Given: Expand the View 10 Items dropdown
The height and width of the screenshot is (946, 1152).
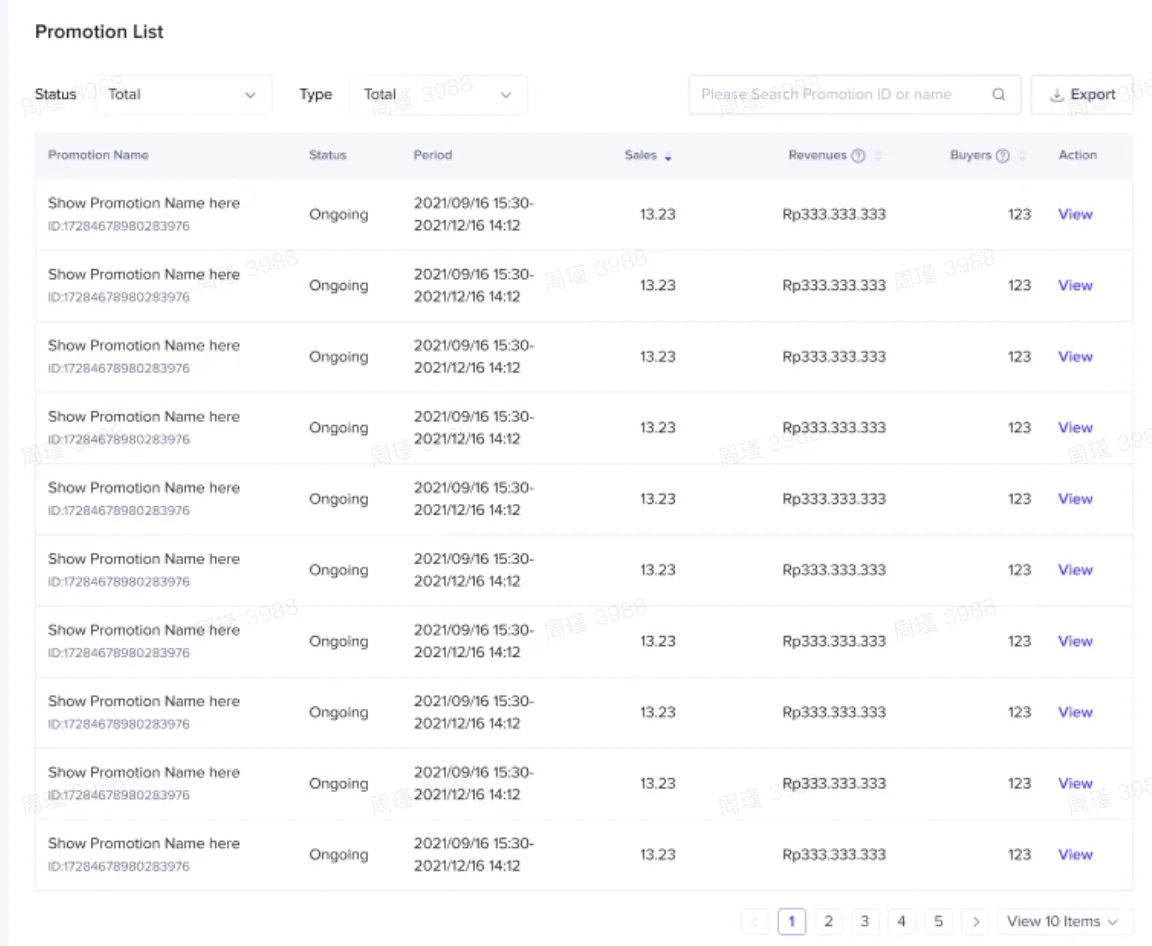Looking at the screenshot, I should coord(1064,921).
